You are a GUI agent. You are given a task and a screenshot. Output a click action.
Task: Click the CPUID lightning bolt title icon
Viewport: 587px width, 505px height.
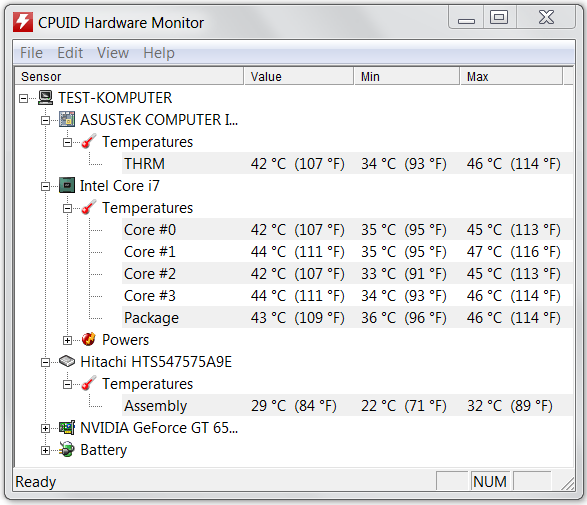pos(23,22)
